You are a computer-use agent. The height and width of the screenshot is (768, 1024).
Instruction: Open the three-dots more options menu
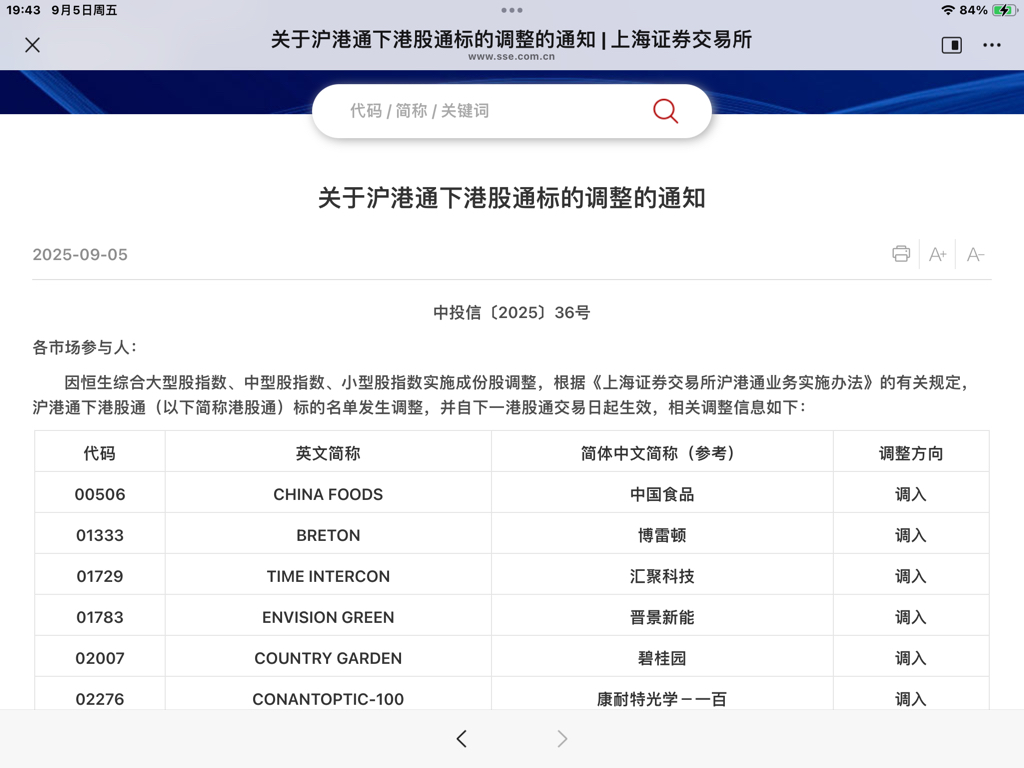[x=991, y=45]
